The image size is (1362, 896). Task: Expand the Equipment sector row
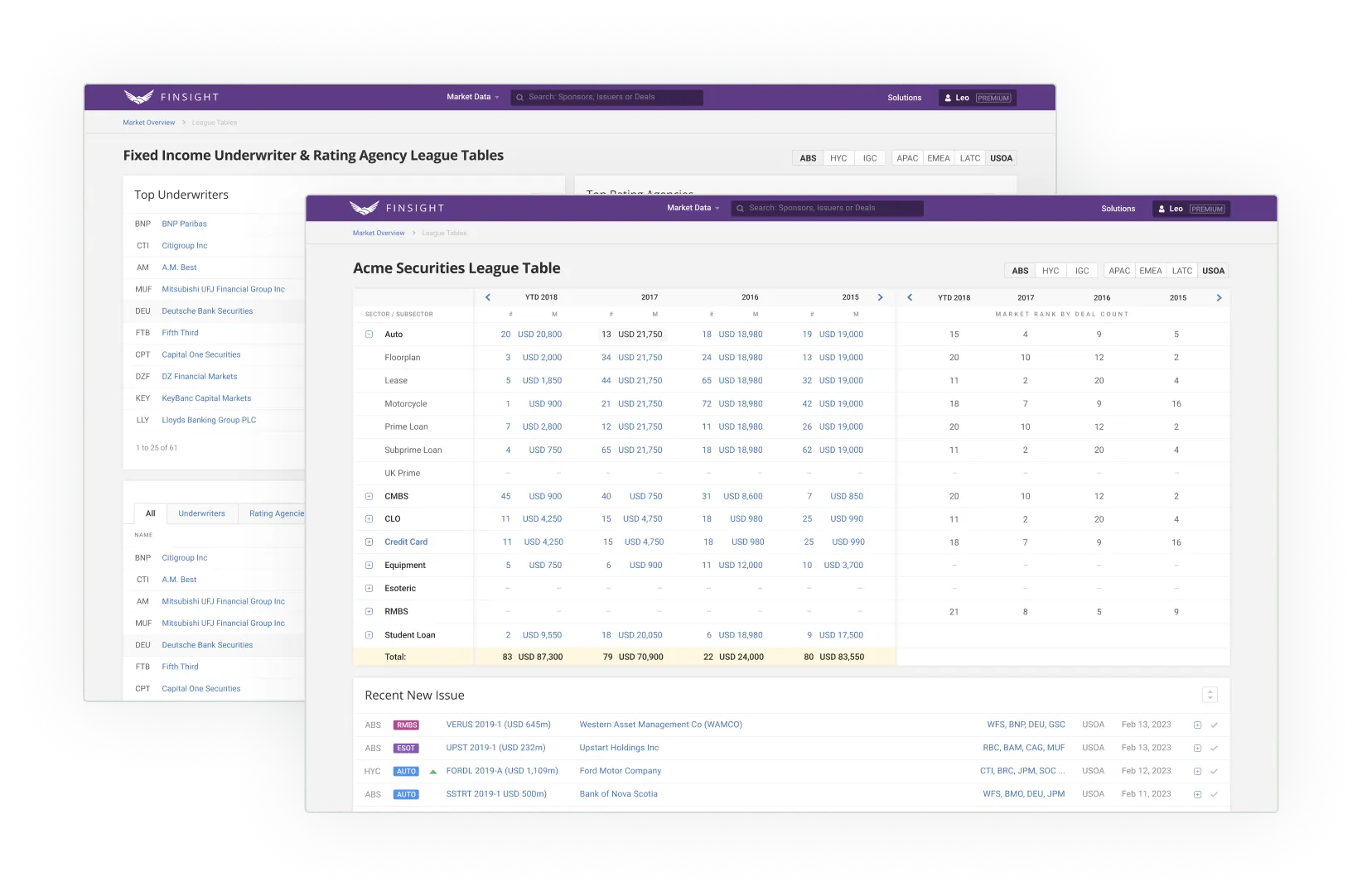pyautogui.click(x=369, y=566)
